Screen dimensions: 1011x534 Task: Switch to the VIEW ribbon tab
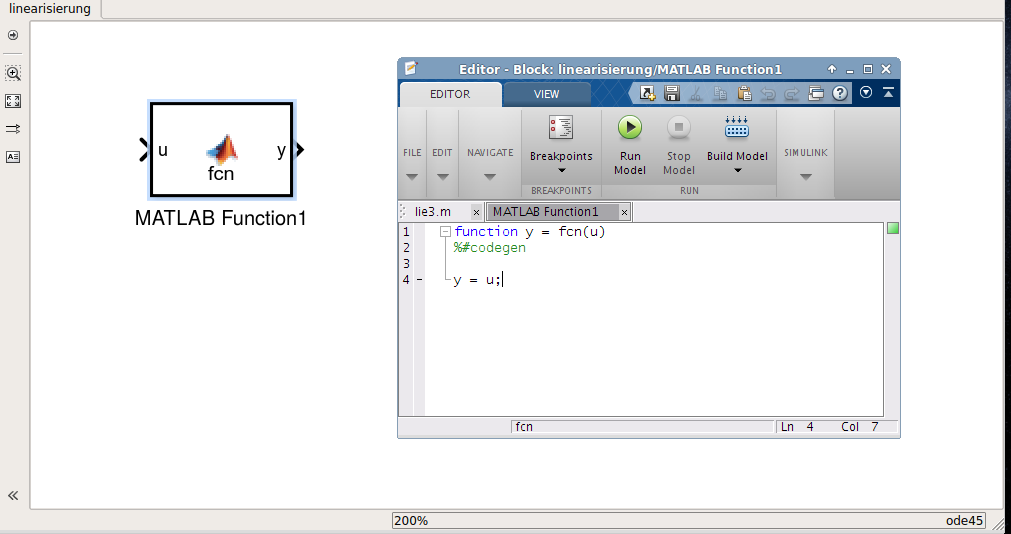tap(546, 94)
